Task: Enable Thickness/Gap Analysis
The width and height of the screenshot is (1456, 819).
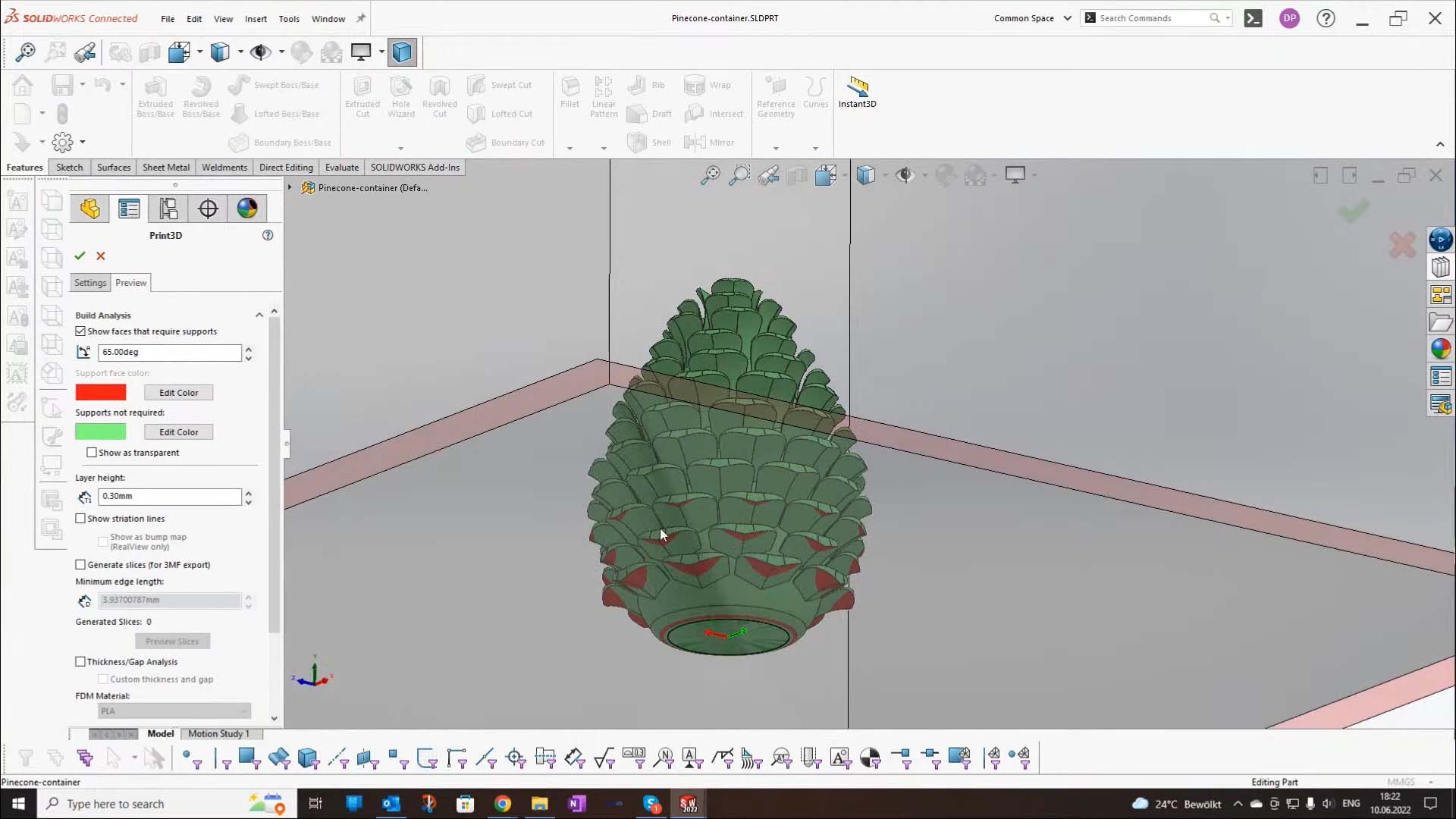Action: (x=80, y=661)
